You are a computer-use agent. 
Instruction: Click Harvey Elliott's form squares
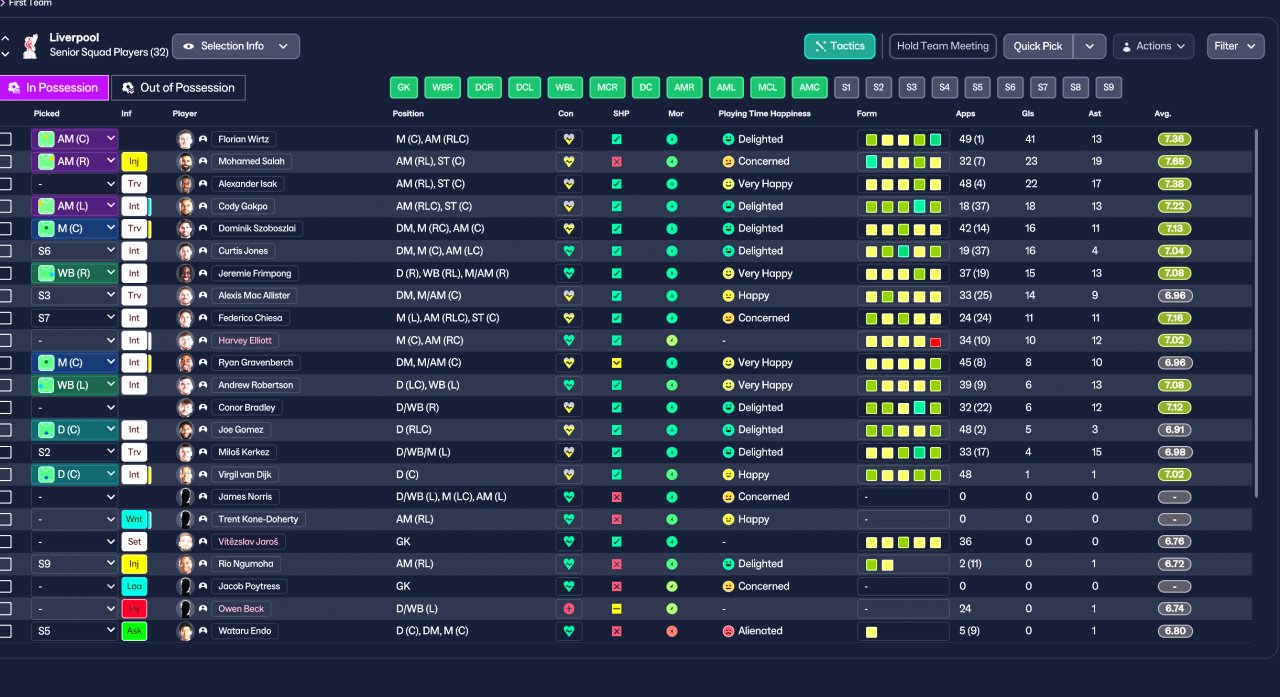click(903, 341)
